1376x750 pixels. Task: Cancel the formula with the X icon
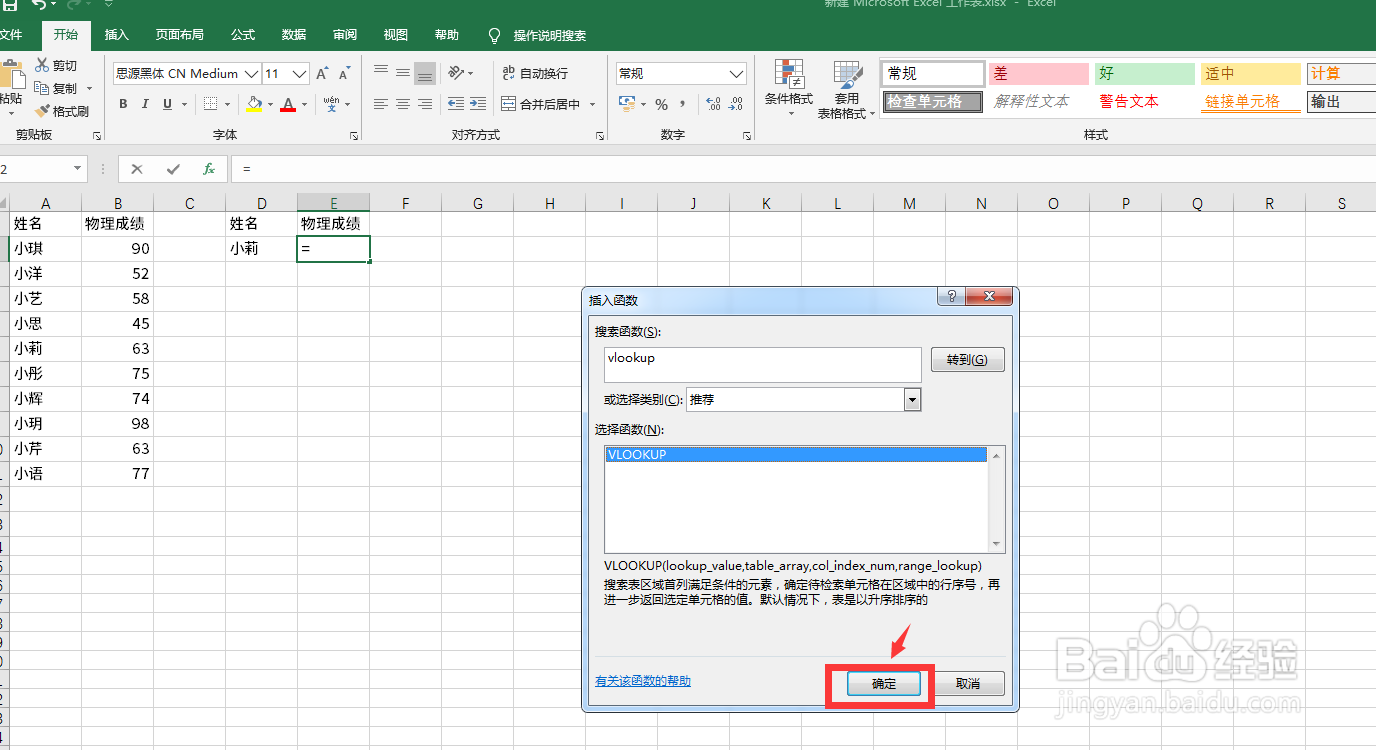point(136,168)
